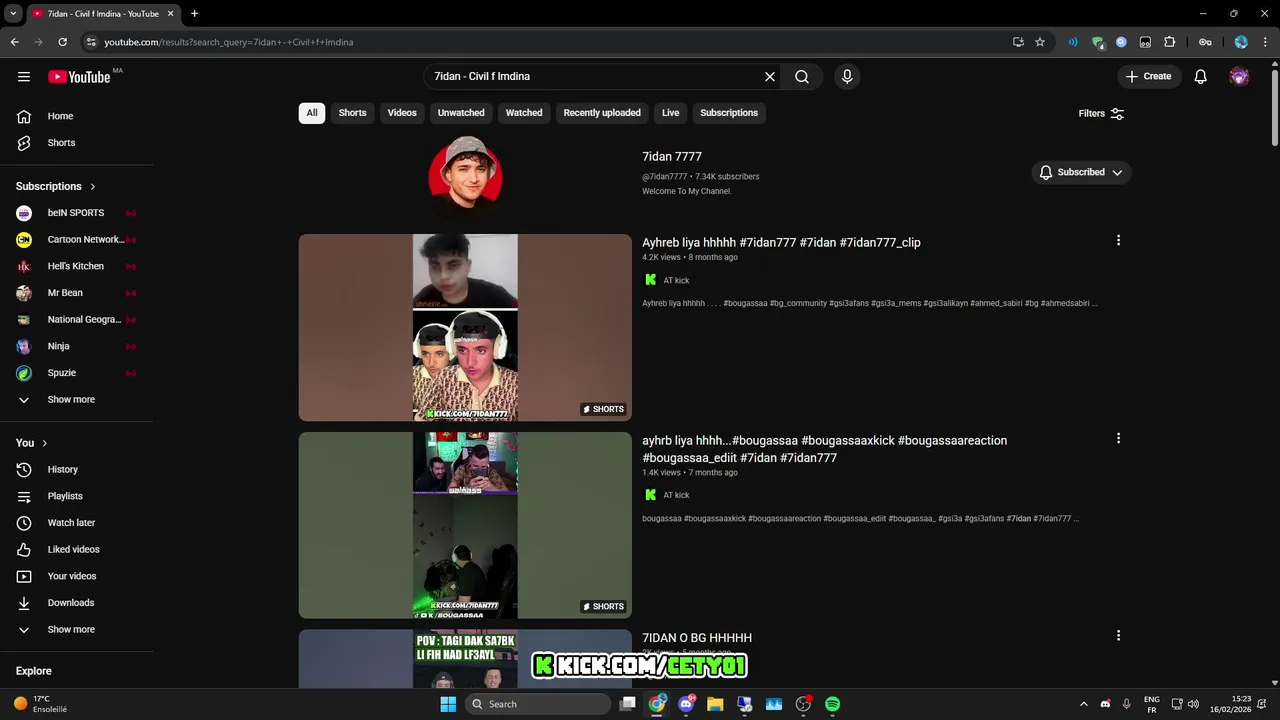Select the All filter chip

click(312, 113)
